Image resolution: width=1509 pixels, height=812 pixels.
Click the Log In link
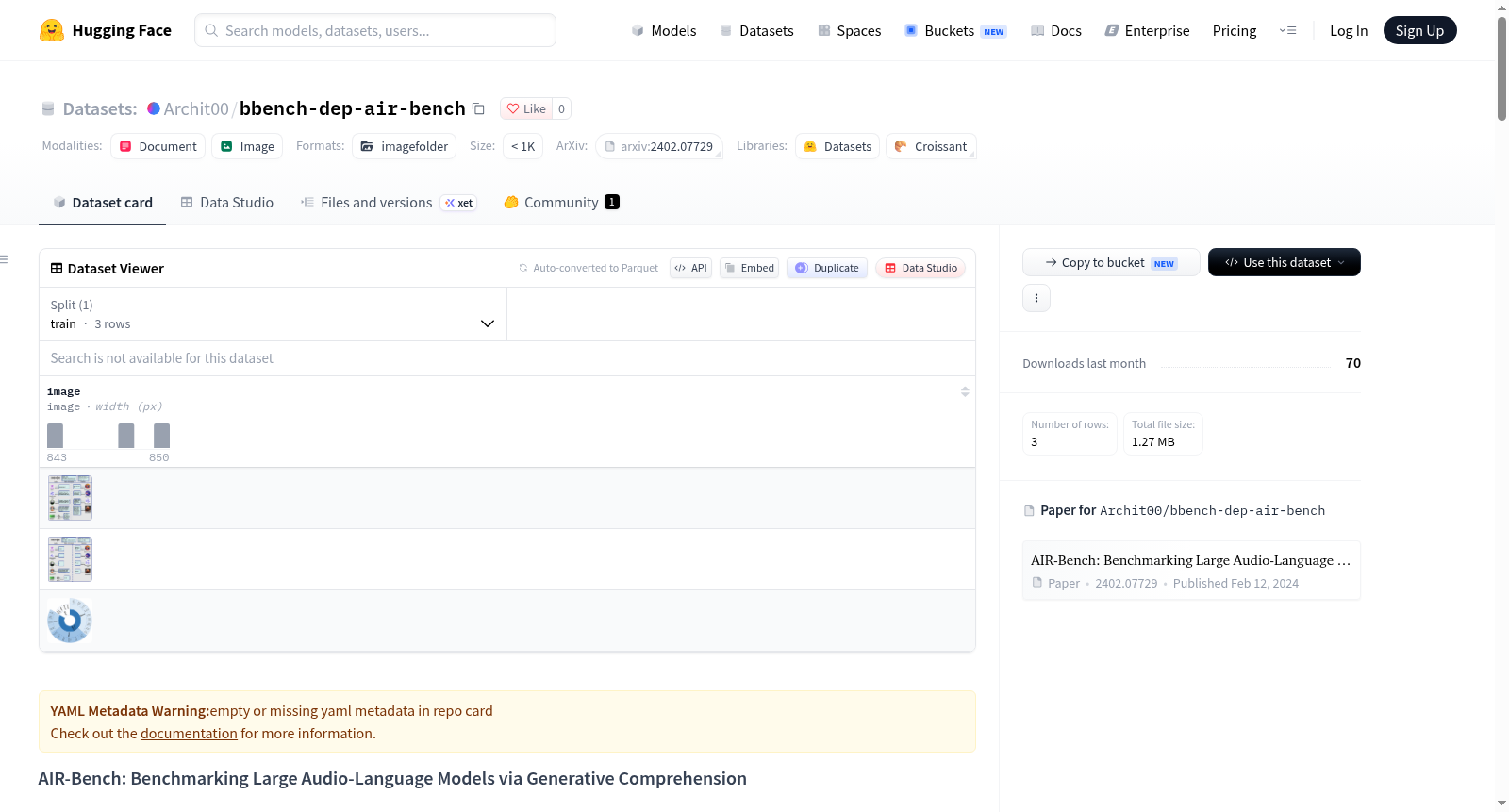tap(1349, 30)
